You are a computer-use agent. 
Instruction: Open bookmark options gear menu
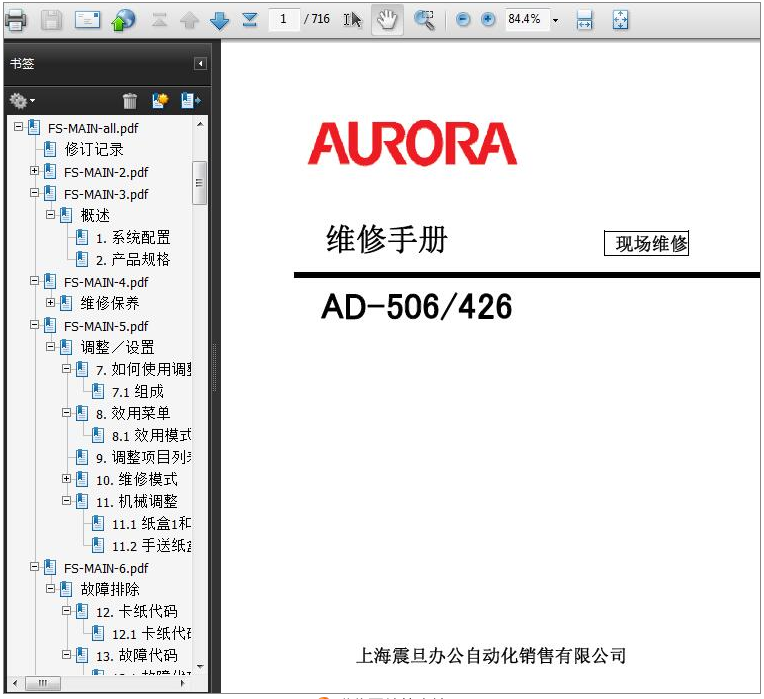point(22,101)
